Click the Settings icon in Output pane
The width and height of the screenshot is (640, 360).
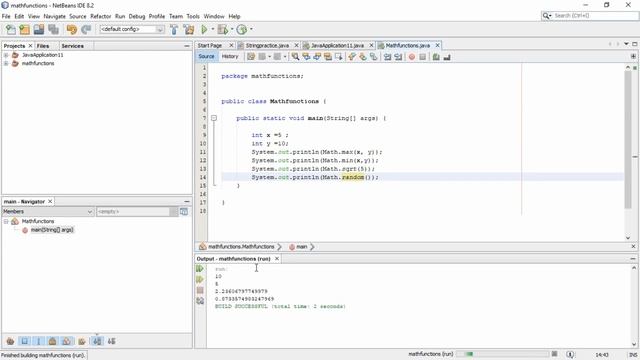(x=200, y=301)
